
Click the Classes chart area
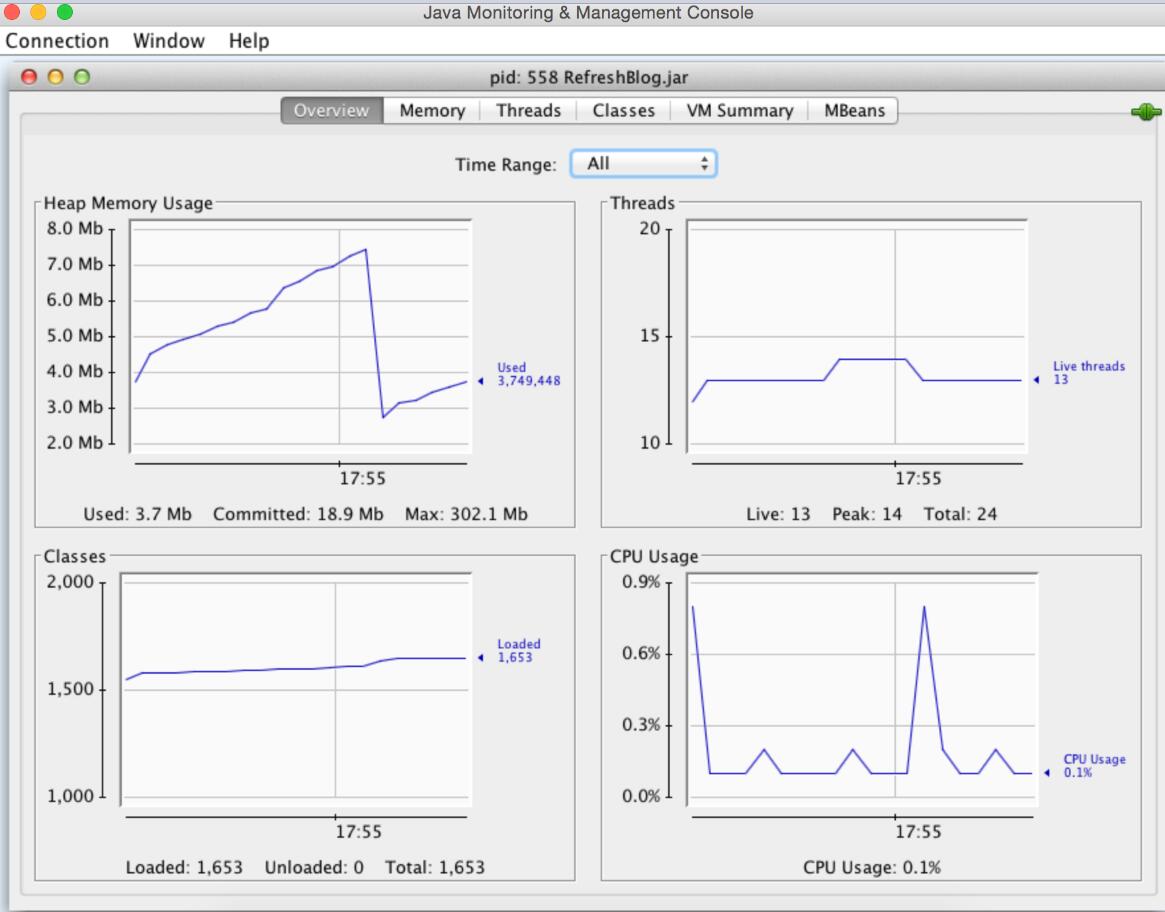click(295, 690)
